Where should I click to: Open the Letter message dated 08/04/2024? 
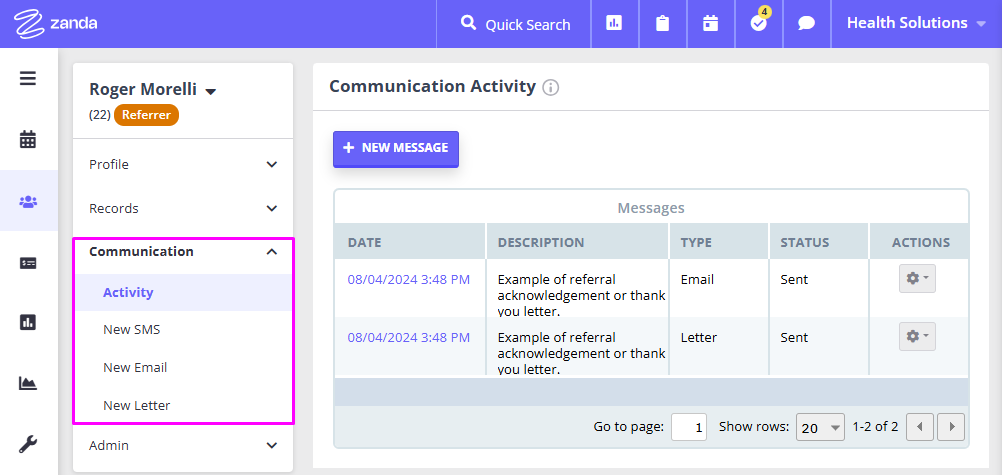coord(408,337)
